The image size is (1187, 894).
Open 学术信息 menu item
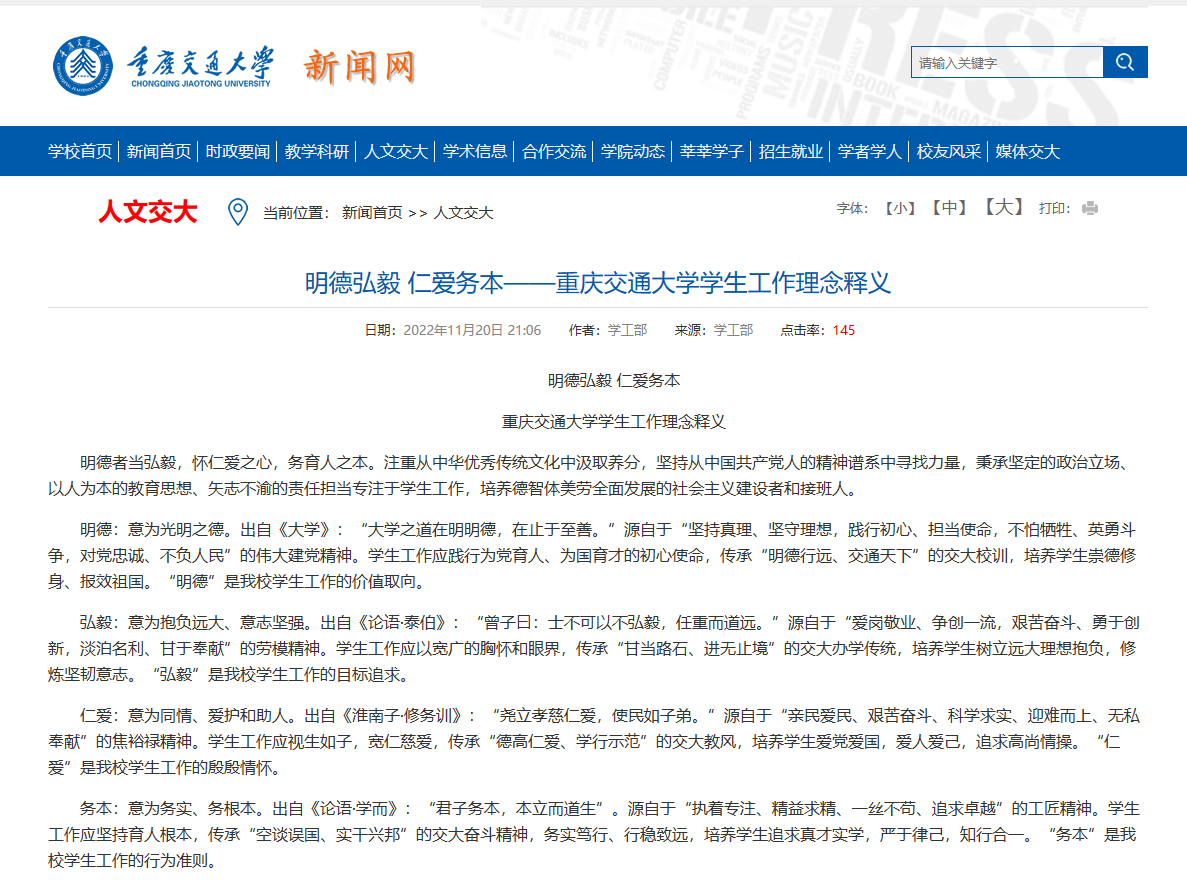click(x=475, y=151)
